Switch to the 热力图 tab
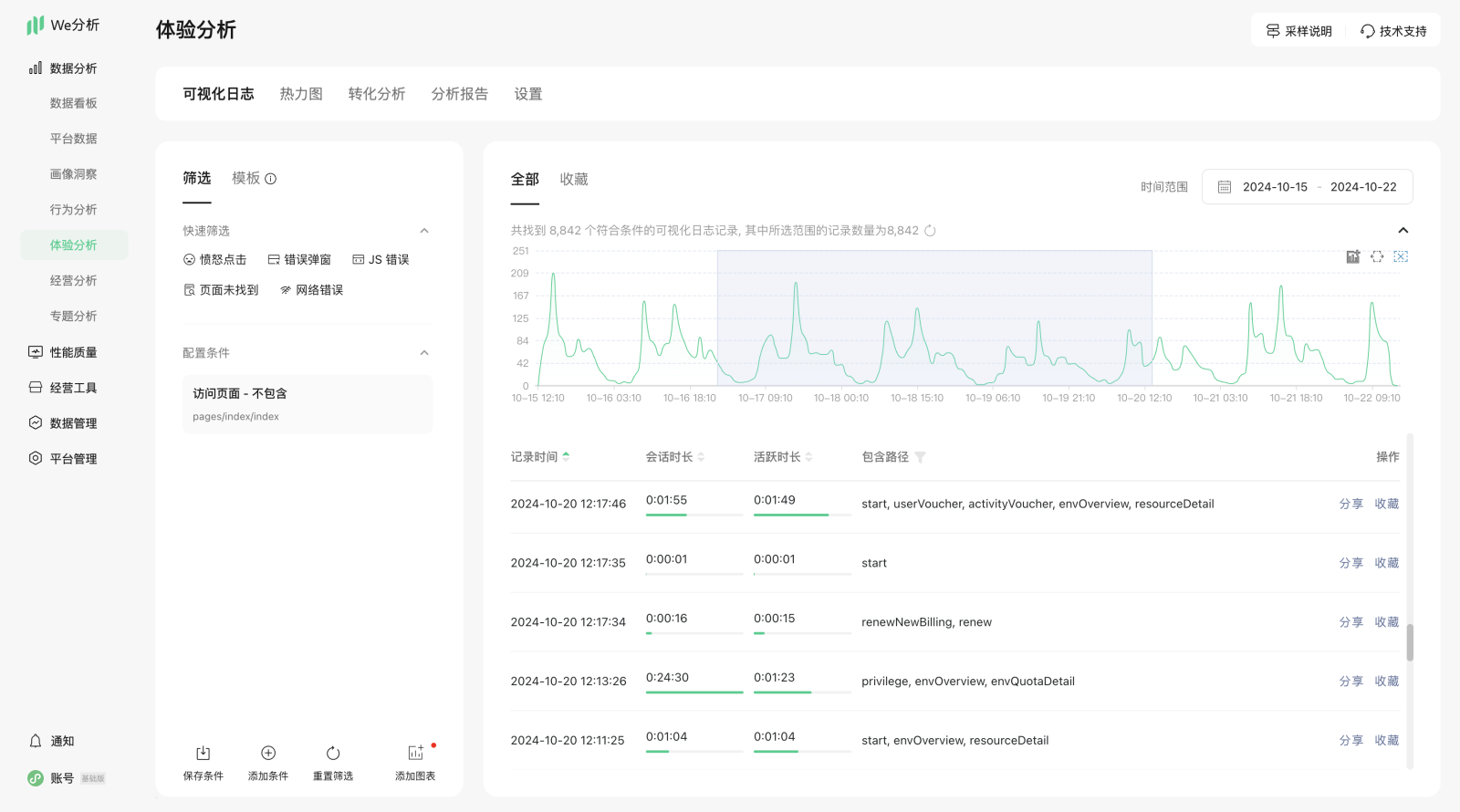Screen dimensions: 1460x812 coord(301,94)
